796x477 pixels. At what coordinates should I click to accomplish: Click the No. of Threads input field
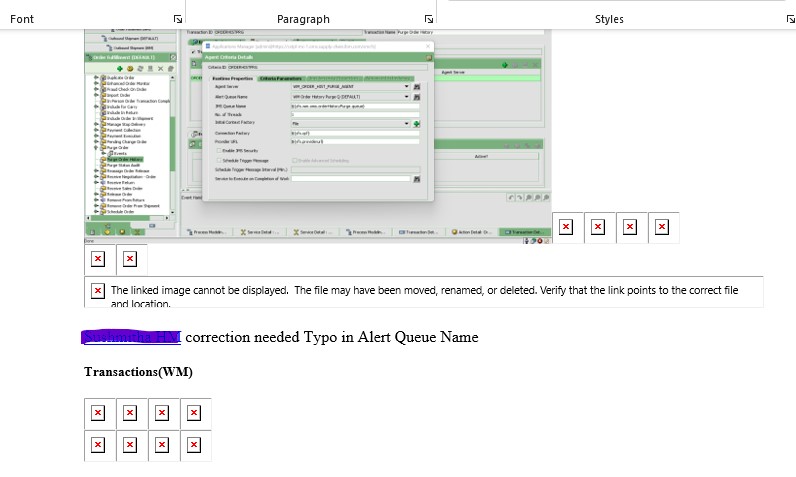click(x=355, y=115)
